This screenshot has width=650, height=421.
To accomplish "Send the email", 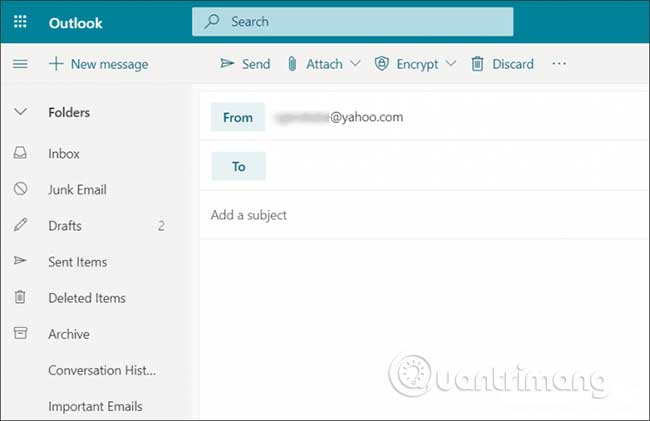I will coord(245,64).
